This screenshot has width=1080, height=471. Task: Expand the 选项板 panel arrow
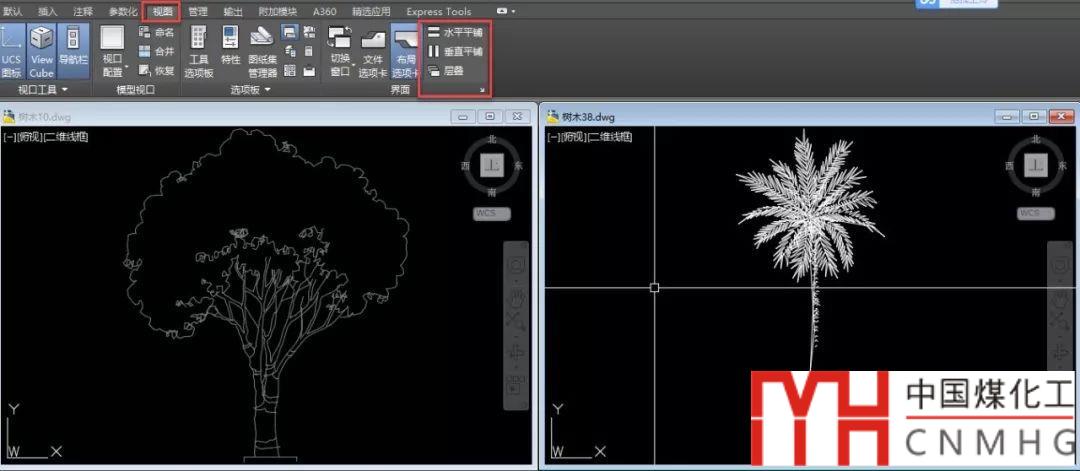[267, 90]
